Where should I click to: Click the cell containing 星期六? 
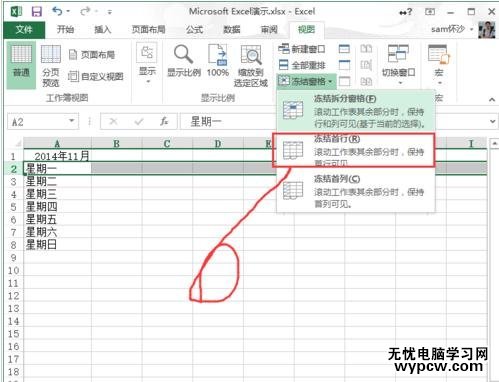[x=57, y=232]
